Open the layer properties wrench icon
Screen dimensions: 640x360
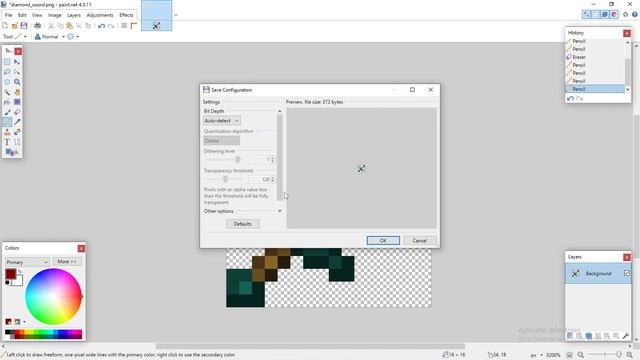click(x=625, y=336)
